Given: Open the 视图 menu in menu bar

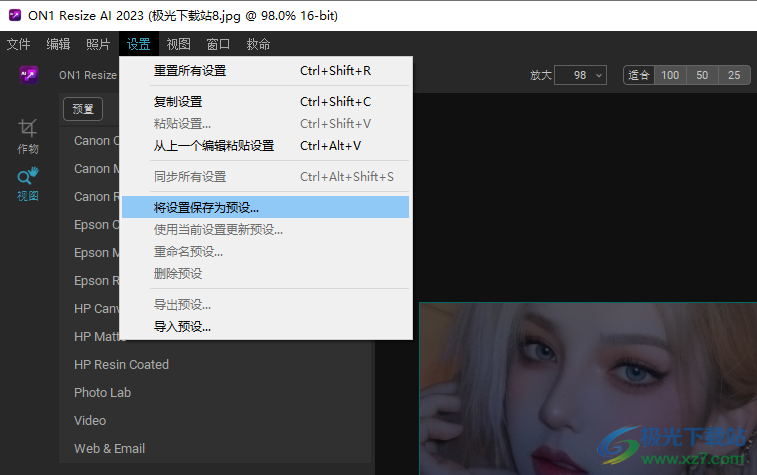Looking at the screenshot, I should (x=178, y=44).
